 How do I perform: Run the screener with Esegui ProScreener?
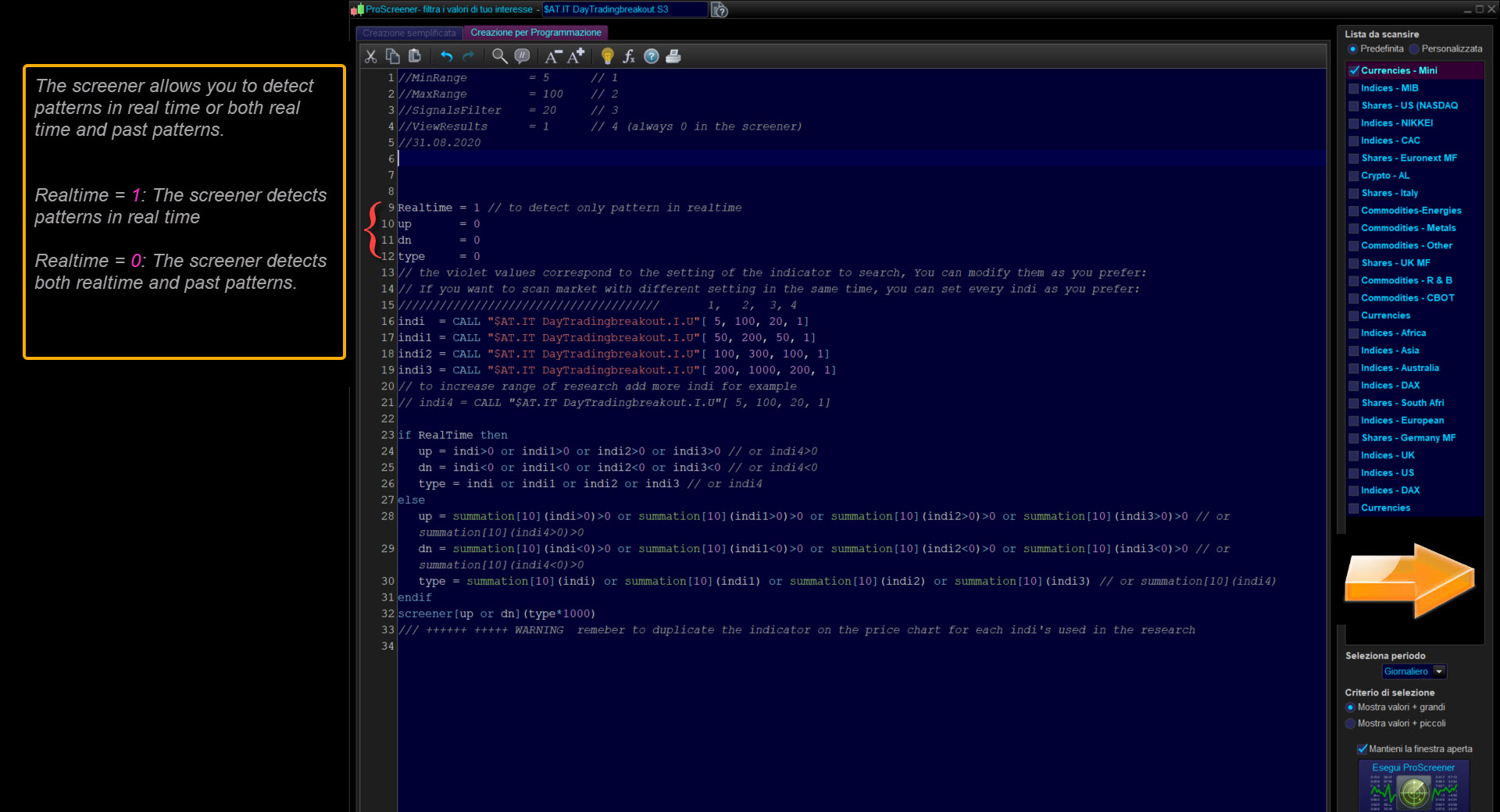pyautogui.click(x=1413, y=786)
